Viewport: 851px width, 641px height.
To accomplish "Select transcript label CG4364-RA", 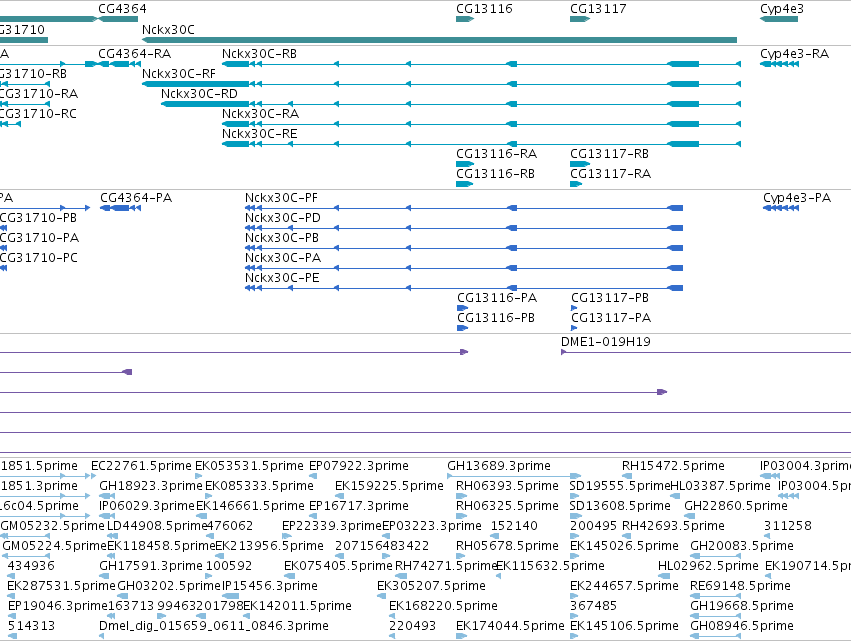I will pos(135,54).
